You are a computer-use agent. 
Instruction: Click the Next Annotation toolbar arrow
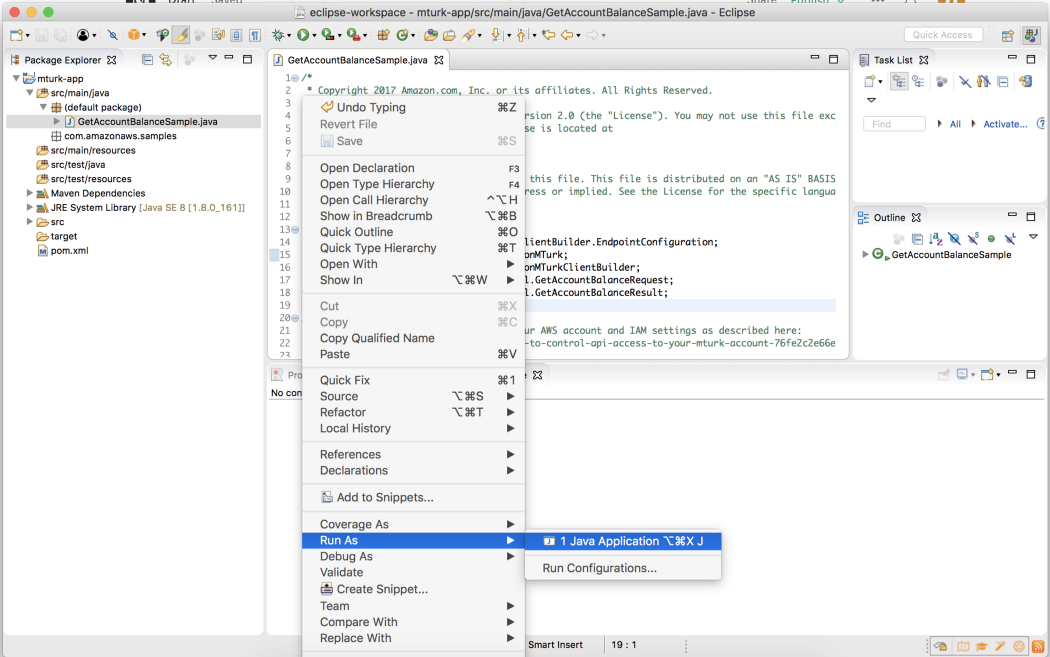497,35
